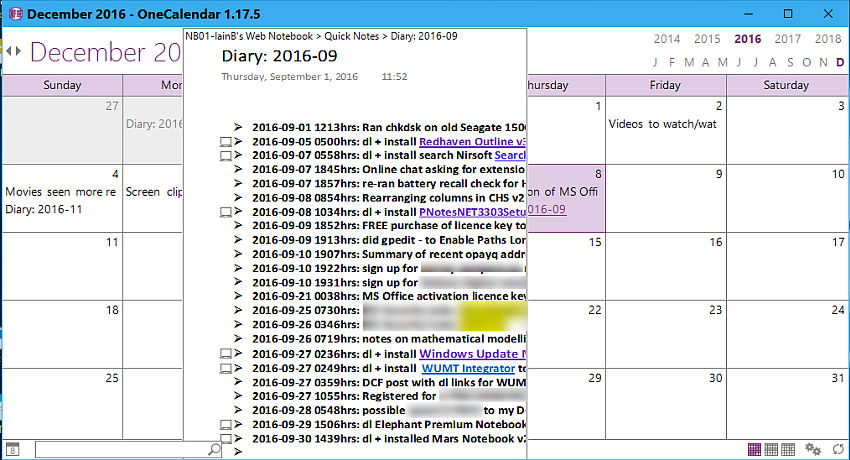Click the refresh sync icon
Viewport: 850px width, 460px height.
(837, 450)
